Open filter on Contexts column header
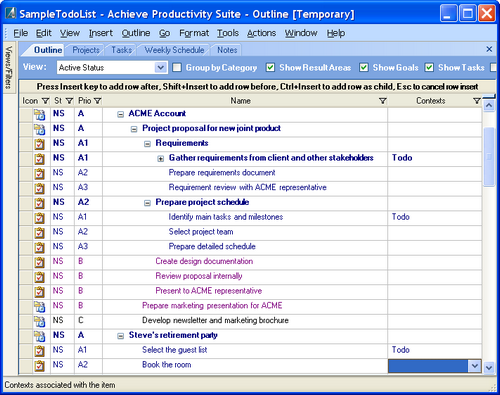Viewport: 500px width, 395px height. click(x=477, y=101)
